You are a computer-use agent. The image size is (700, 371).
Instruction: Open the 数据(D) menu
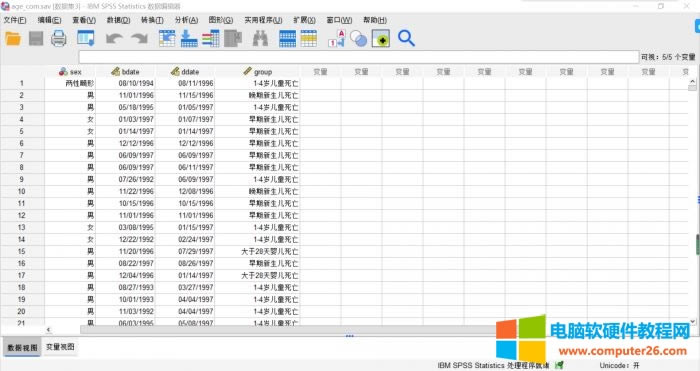pos(118,20)
